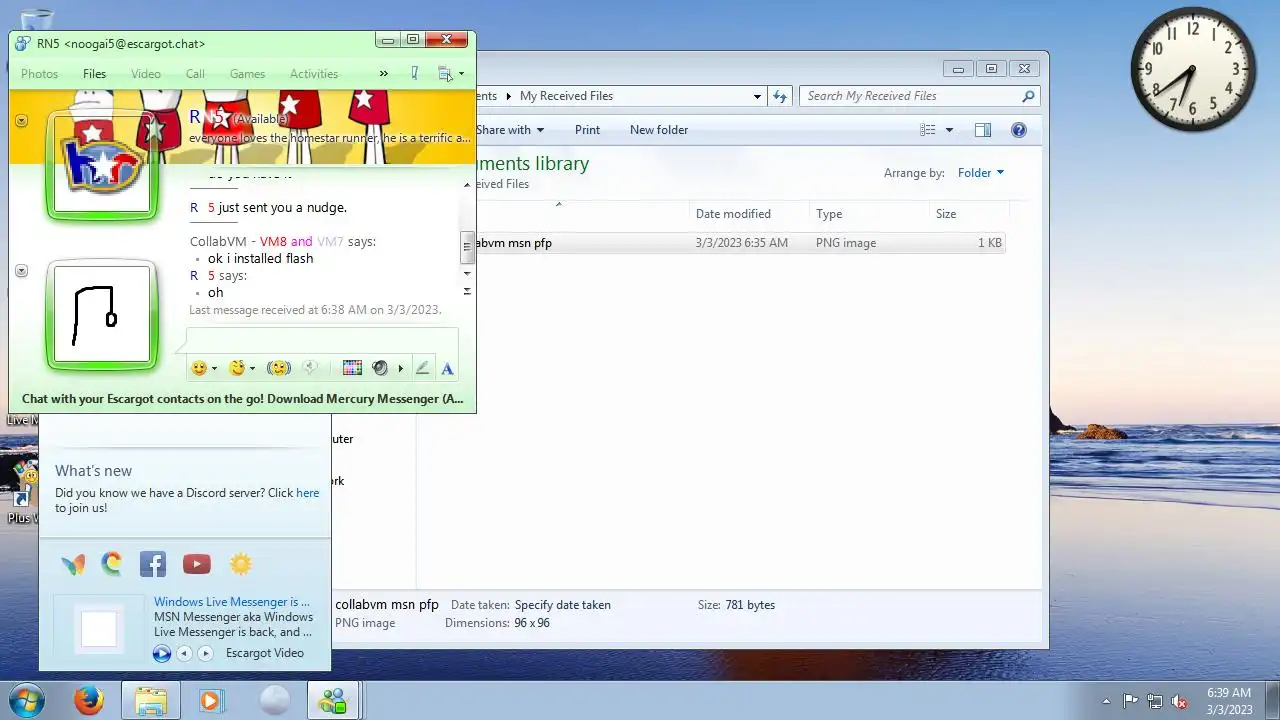Click the Mercury Messenger download banner
1280x720 pixels.
click(243, 398)
